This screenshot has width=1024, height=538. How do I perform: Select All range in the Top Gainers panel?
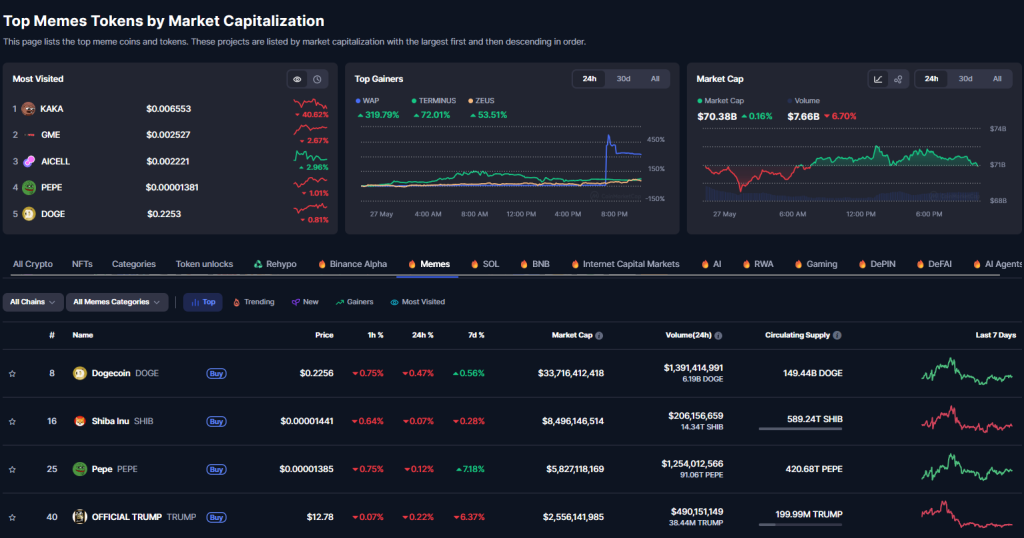click(x=655, y=79)
